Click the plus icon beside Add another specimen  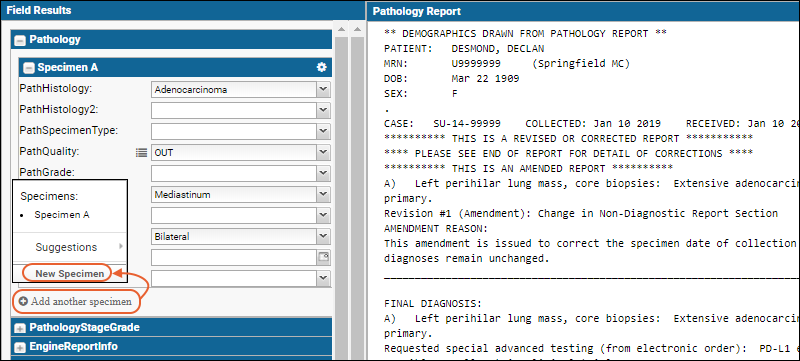click(23, 301)
